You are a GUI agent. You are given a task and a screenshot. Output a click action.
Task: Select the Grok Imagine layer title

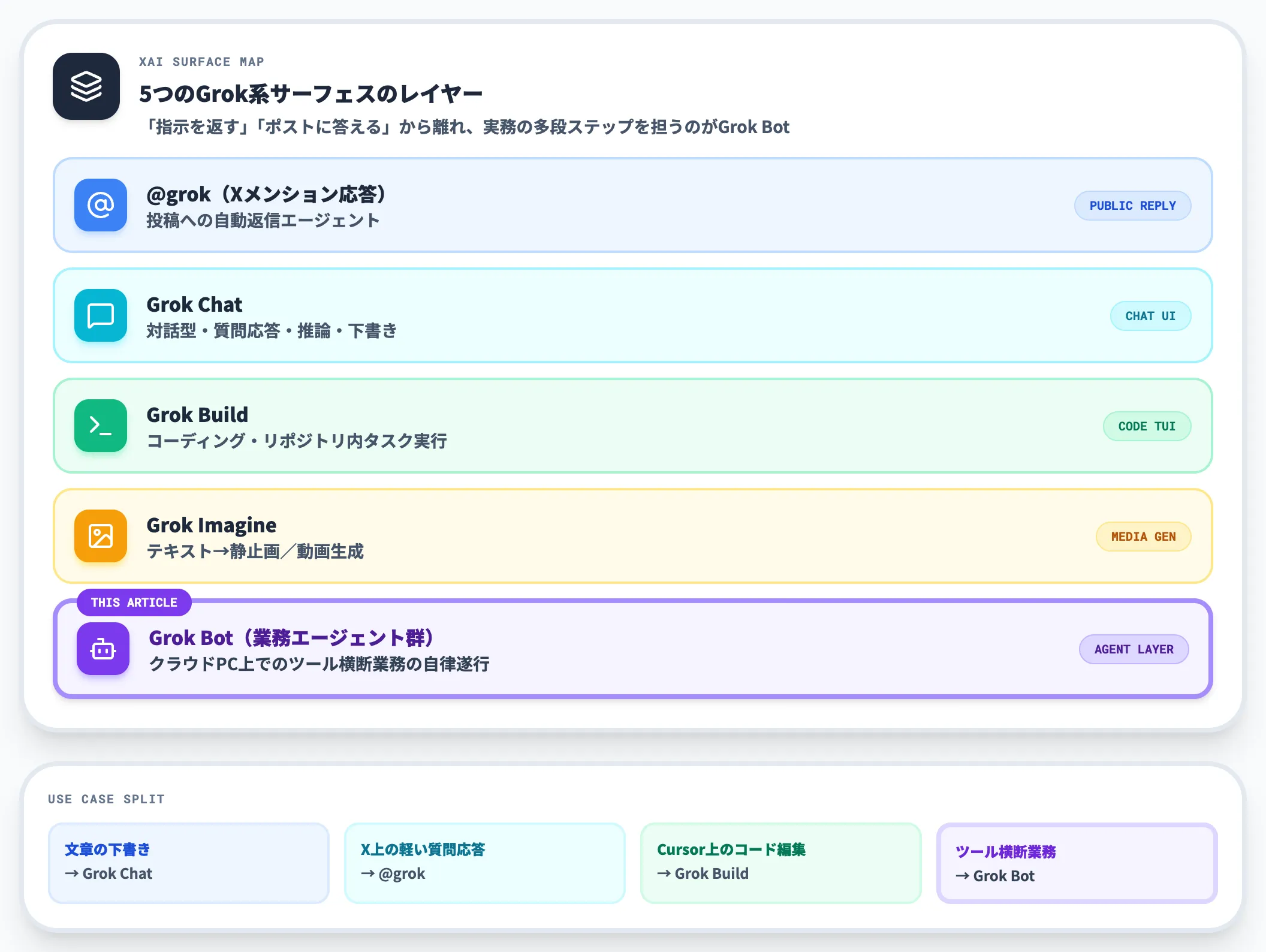tap(211, 526)
